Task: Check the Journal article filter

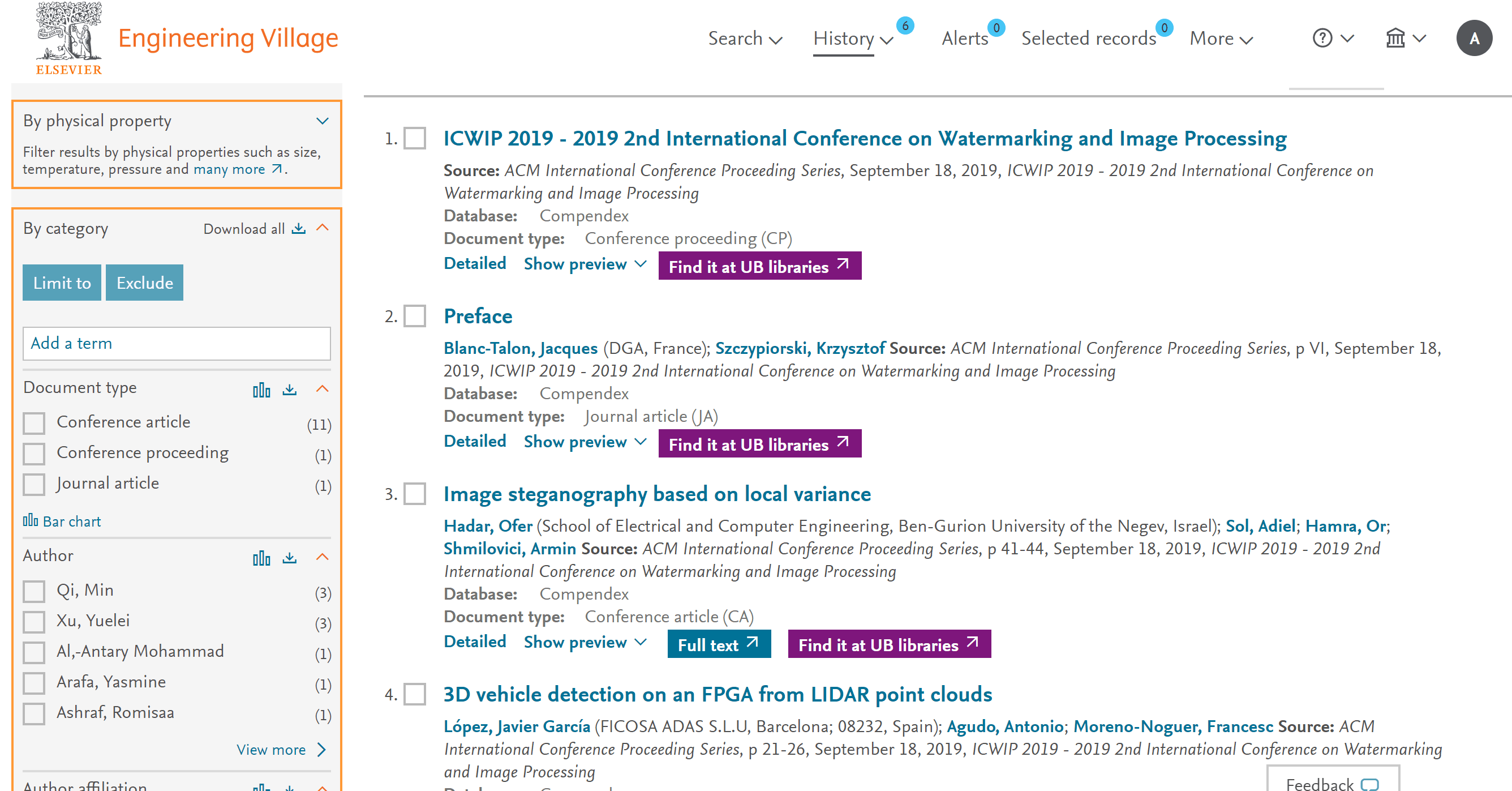Action: (34, 484)
